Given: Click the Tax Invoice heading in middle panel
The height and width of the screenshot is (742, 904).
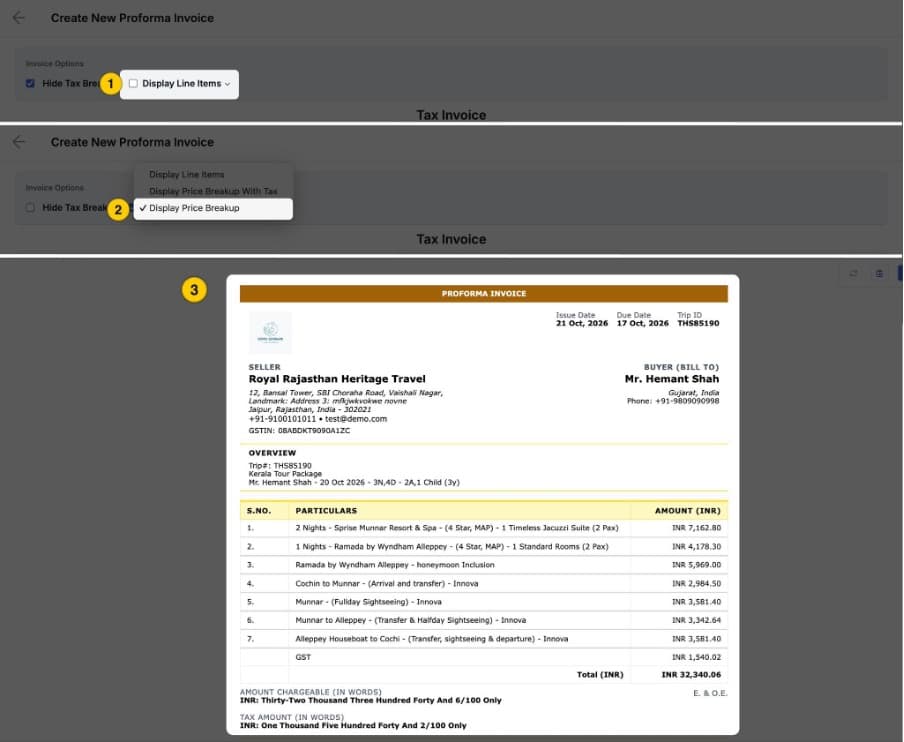Looking at the screenshot, I should click(451, 239).
